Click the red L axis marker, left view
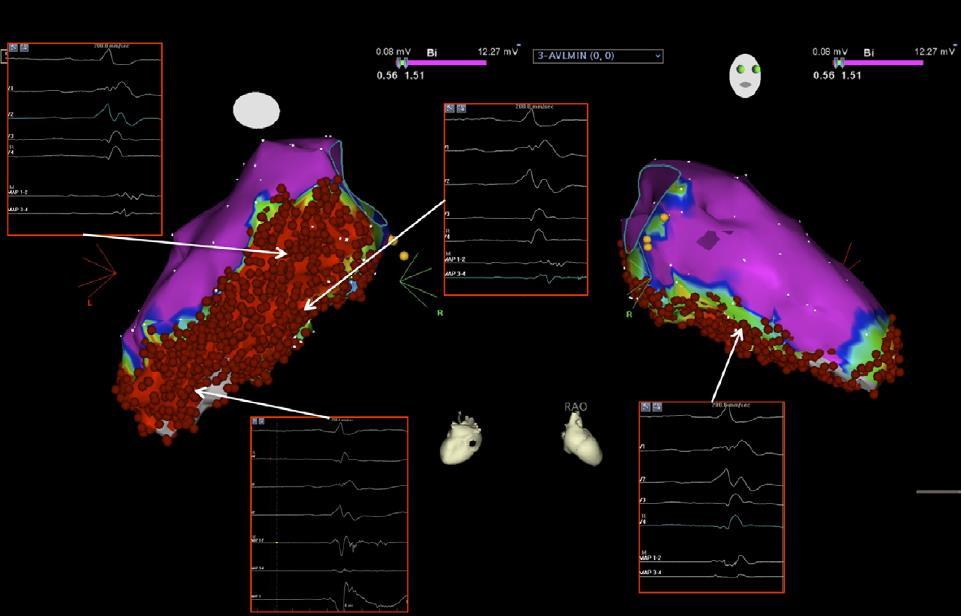Image resolution: width=964 pixels, height=616 pixels. 90,303
